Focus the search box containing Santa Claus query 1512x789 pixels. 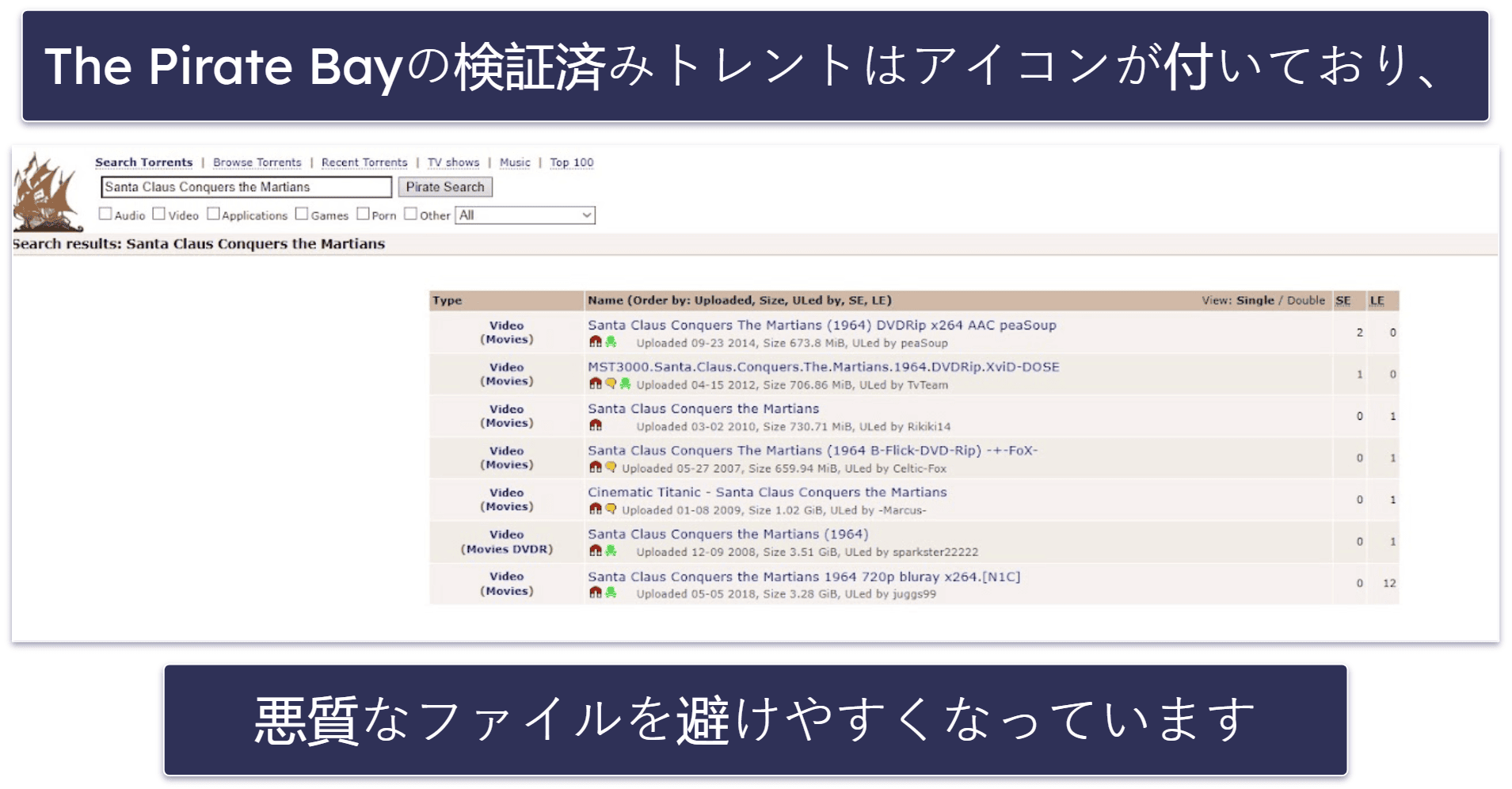click(x=246, y=187)
